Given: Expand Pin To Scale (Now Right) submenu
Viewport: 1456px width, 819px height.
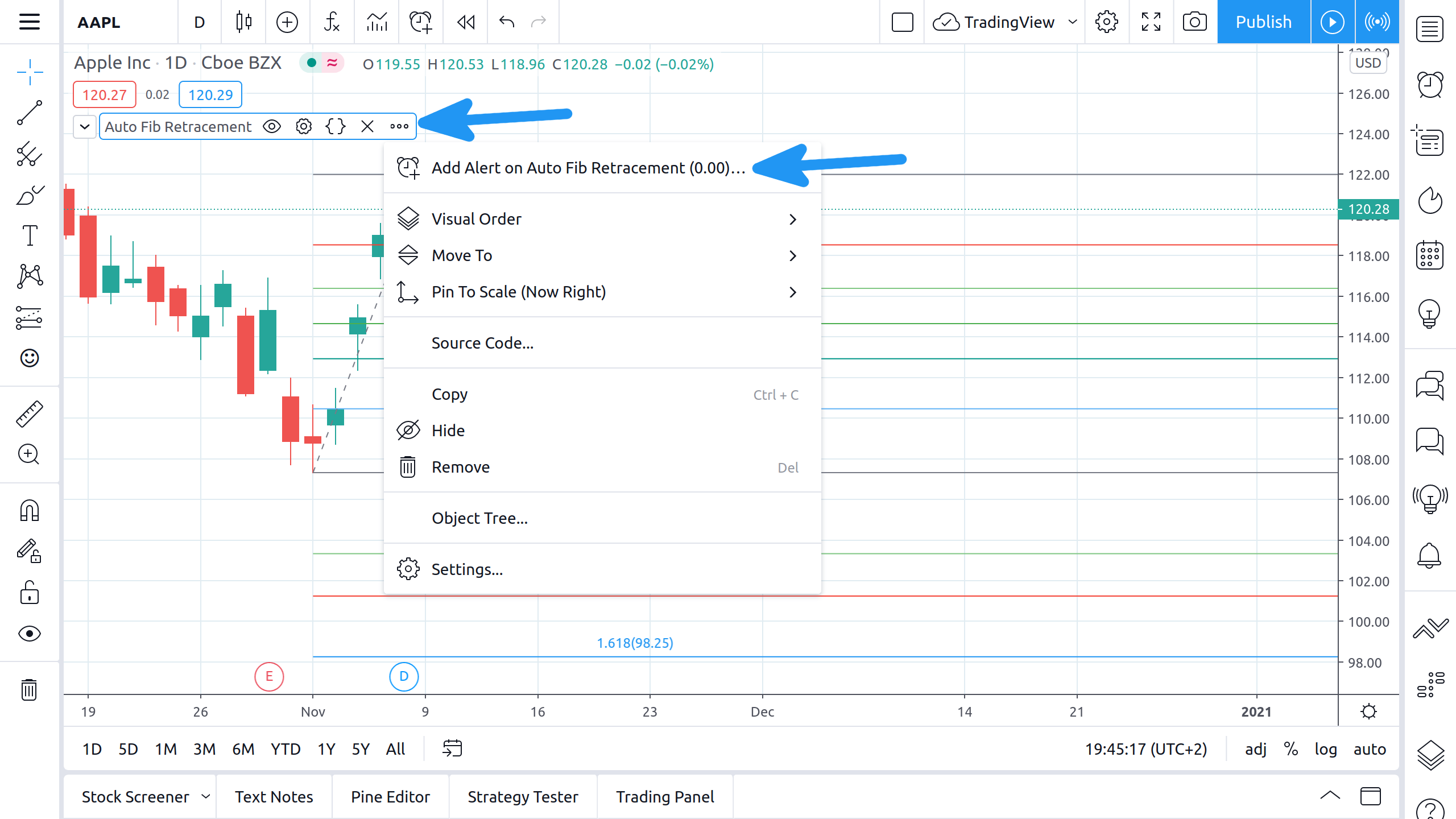Looking at the screenshot, I should click(x=602, y=292).
